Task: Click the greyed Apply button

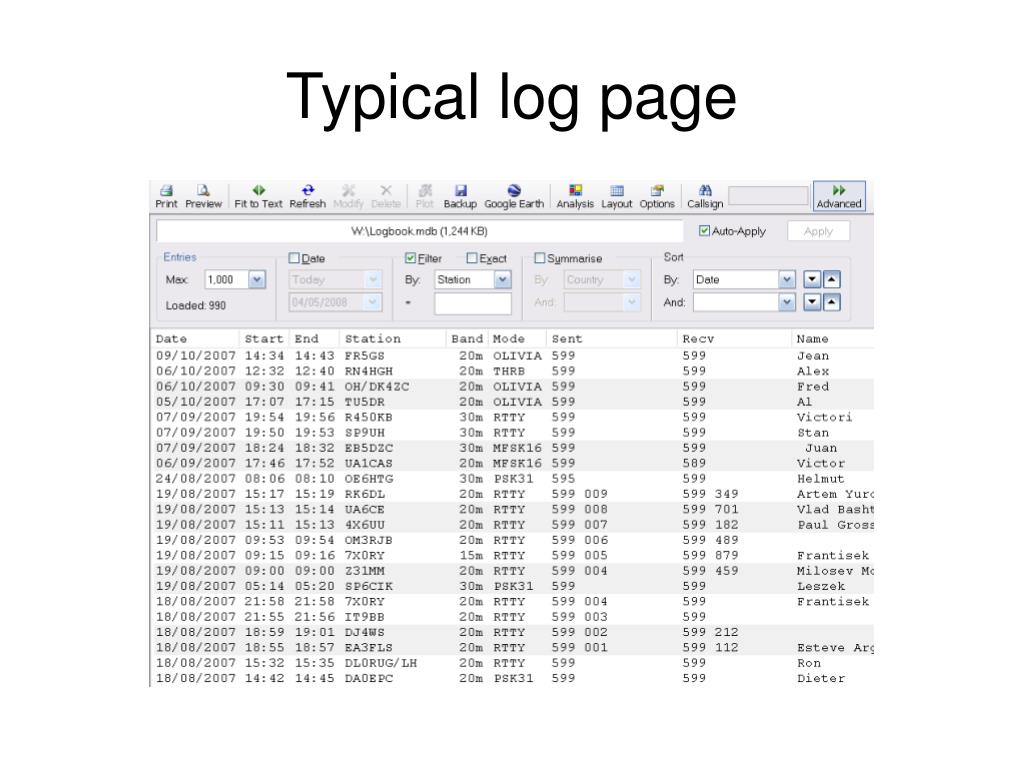Action: (x=818, y=231)
